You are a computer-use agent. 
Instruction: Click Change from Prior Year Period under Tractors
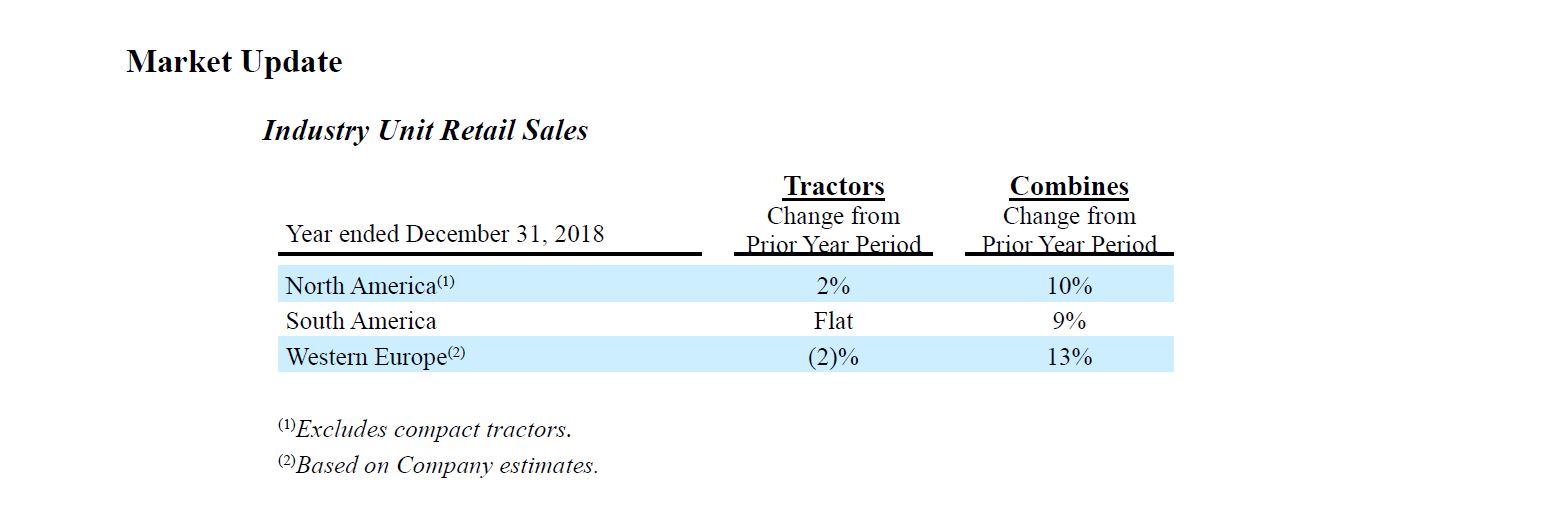click(x=833, y=230)
